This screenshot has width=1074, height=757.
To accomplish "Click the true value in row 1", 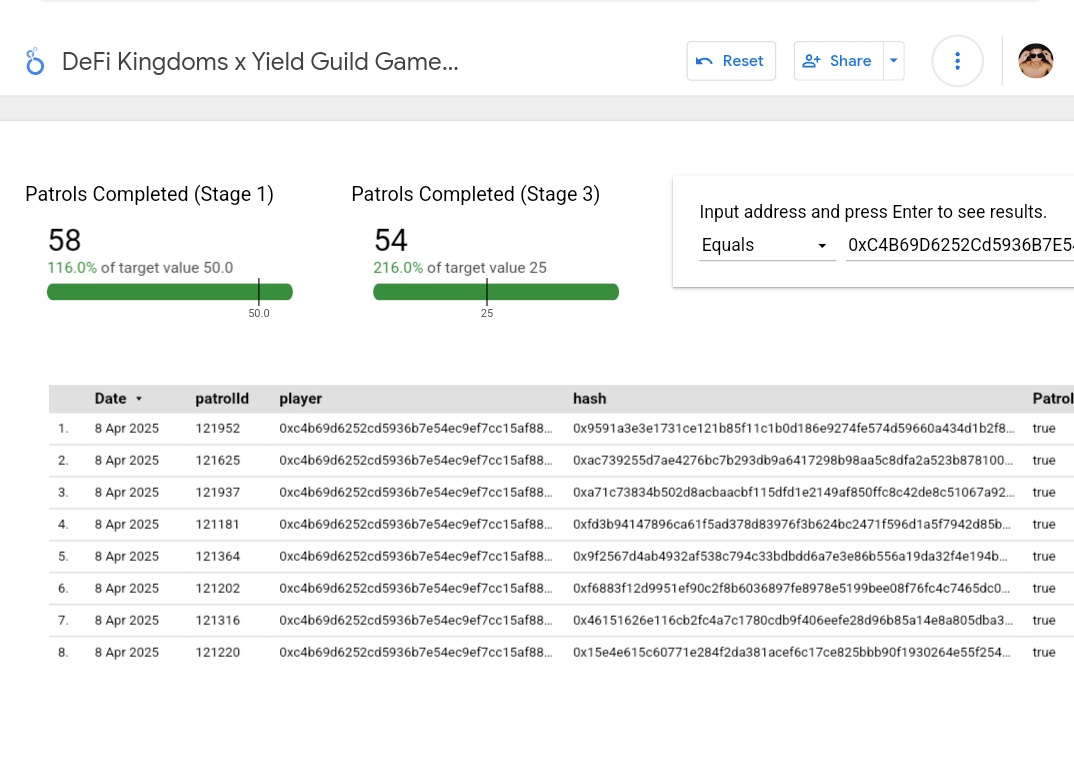I will click(x=1044, y=428).
